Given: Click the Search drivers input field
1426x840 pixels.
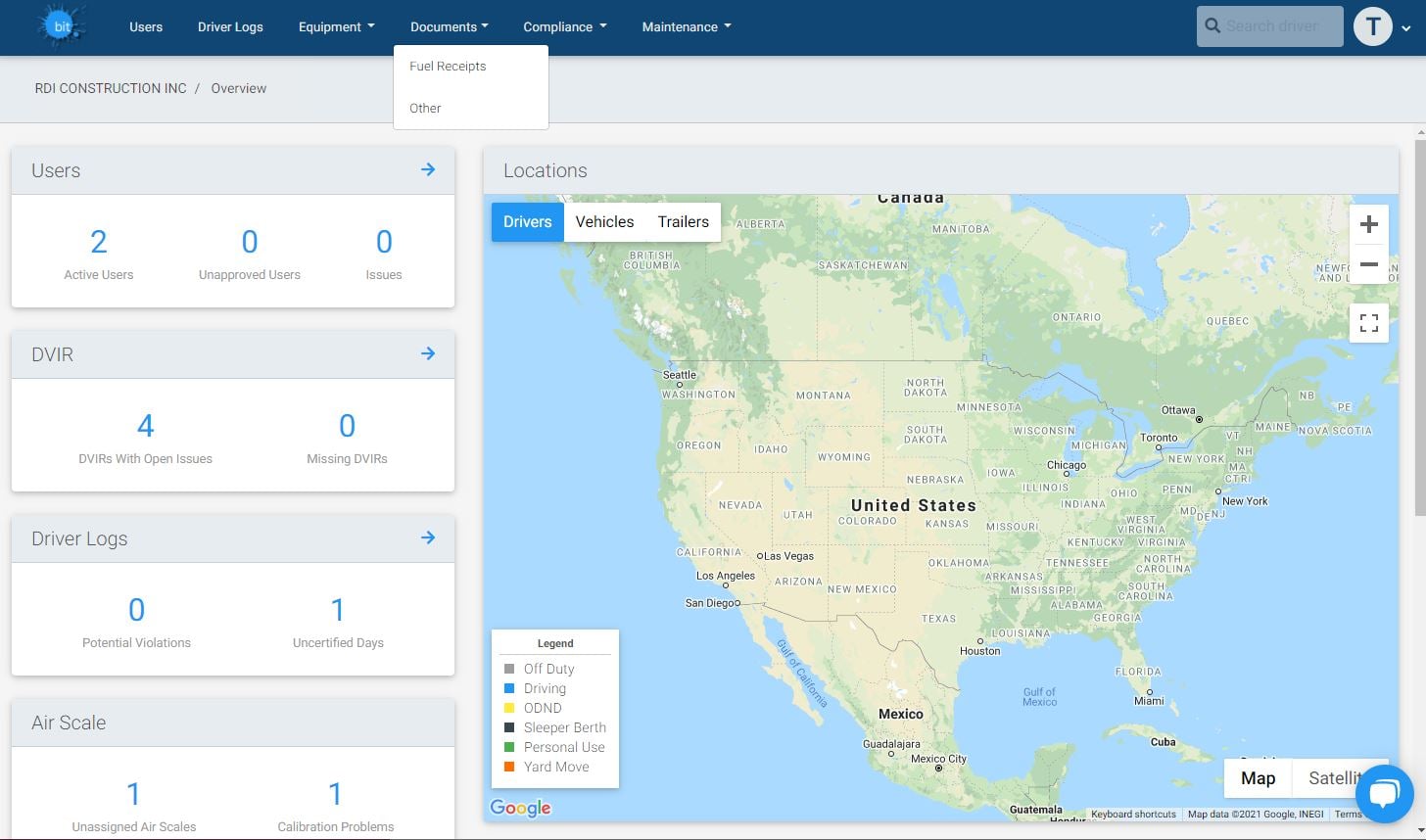Looking at the screenshot, I should [1270, 26].
